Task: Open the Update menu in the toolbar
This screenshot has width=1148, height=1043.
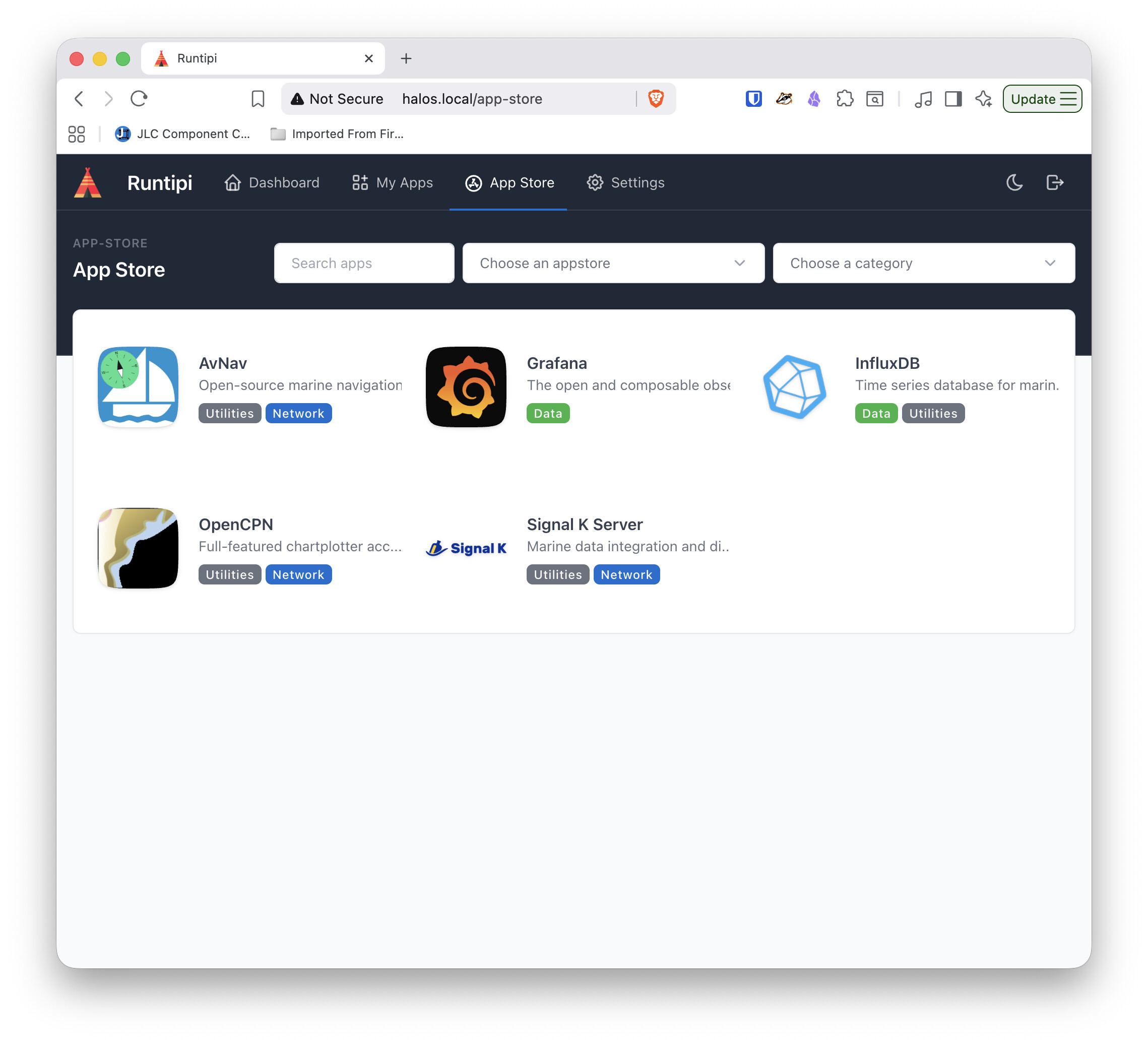Action: tap(1042, 98)
